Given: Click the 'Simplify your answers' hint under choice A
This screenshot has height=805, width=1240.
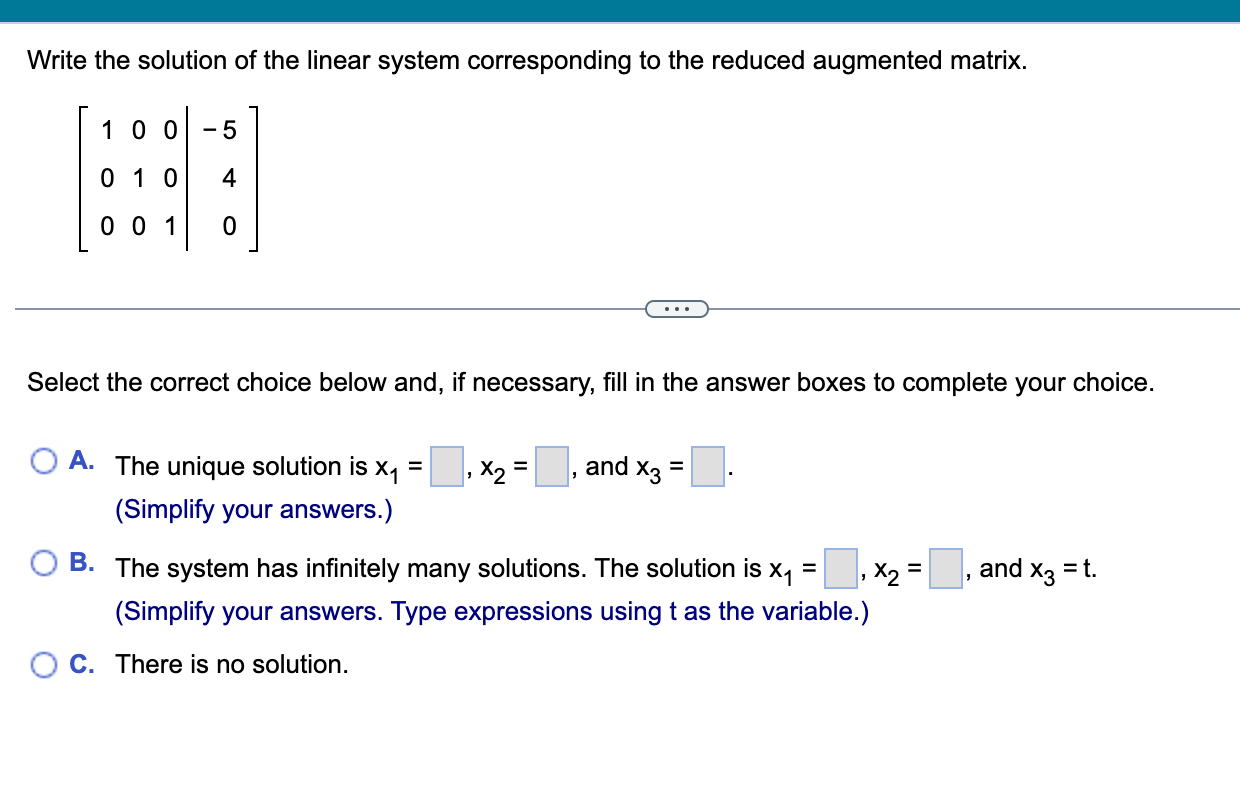Looking at the screenshot, I should [250, 509].
